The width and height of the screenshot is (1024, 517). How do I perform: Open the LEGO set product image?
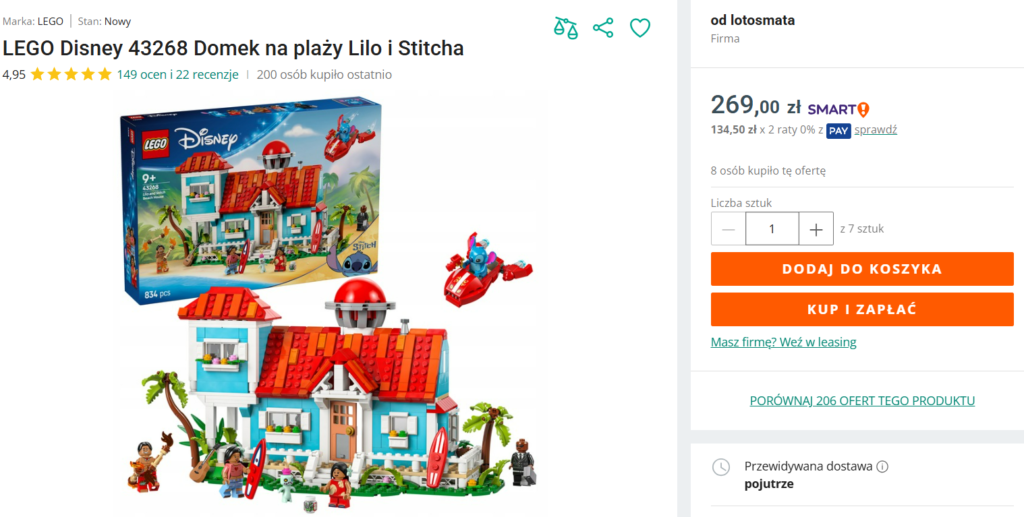pos(330,300)
